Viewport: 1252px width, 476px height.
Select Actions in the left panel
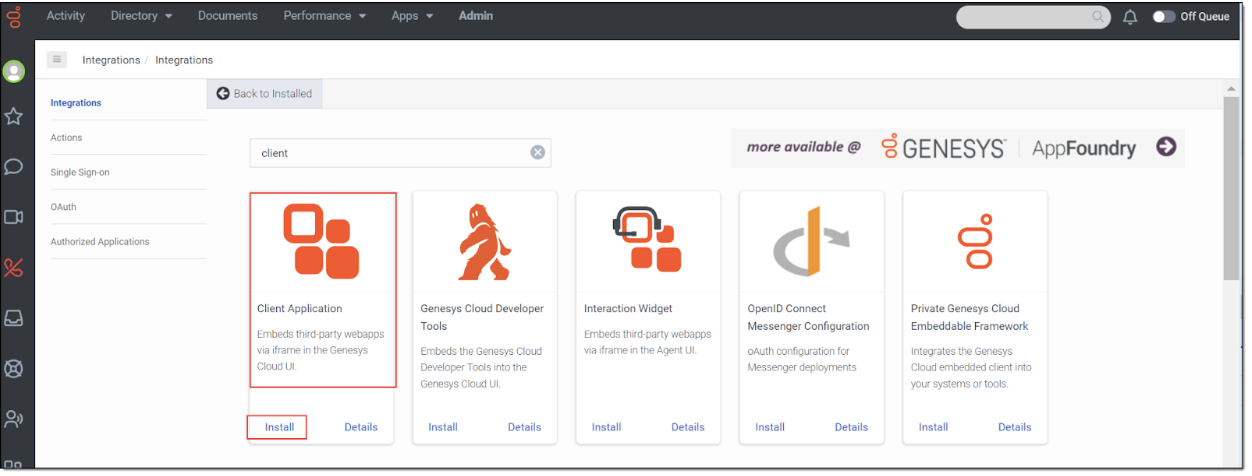point(66,138)
